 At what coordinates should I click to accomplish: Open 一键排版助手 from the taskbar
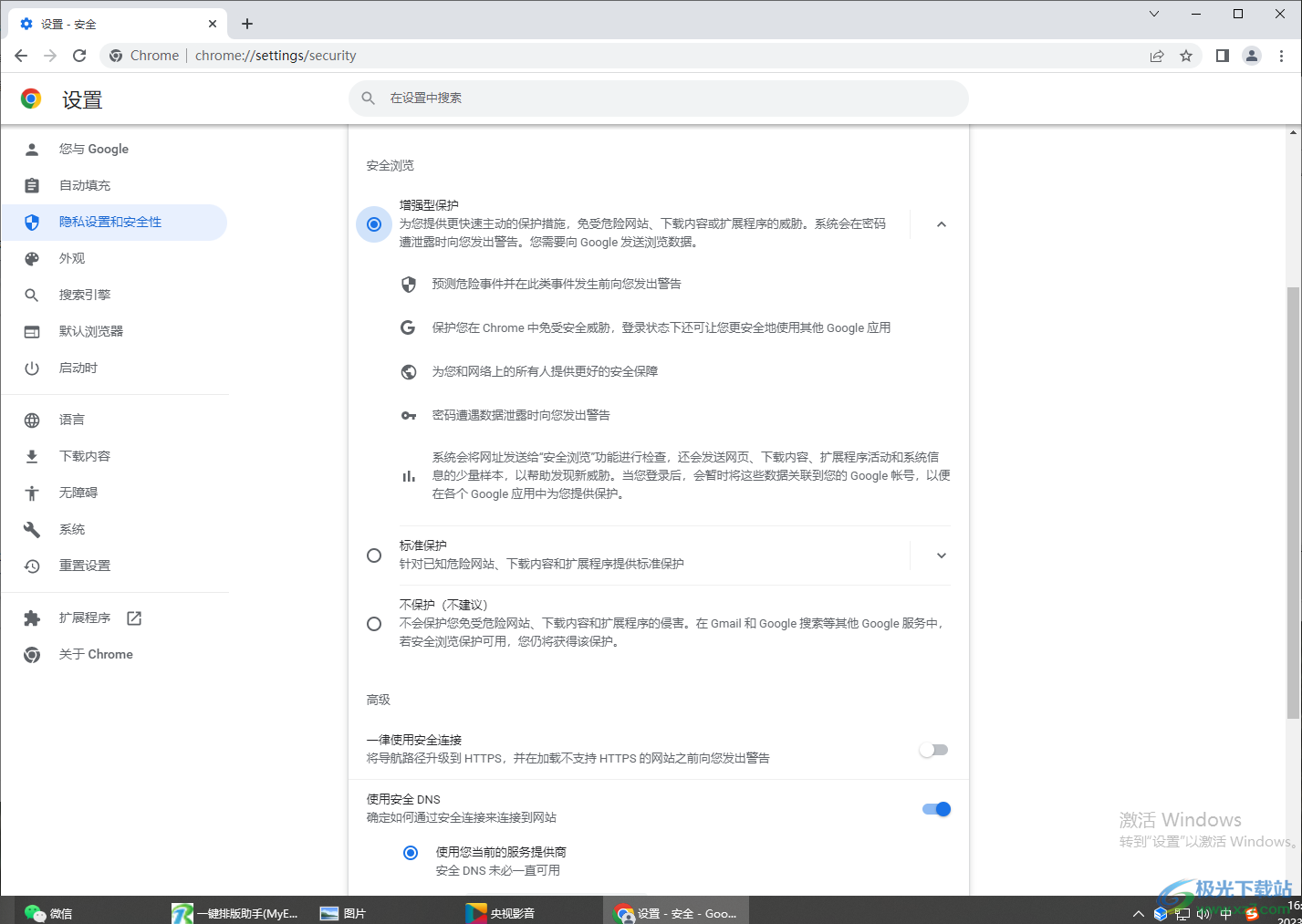coord(235,912)
